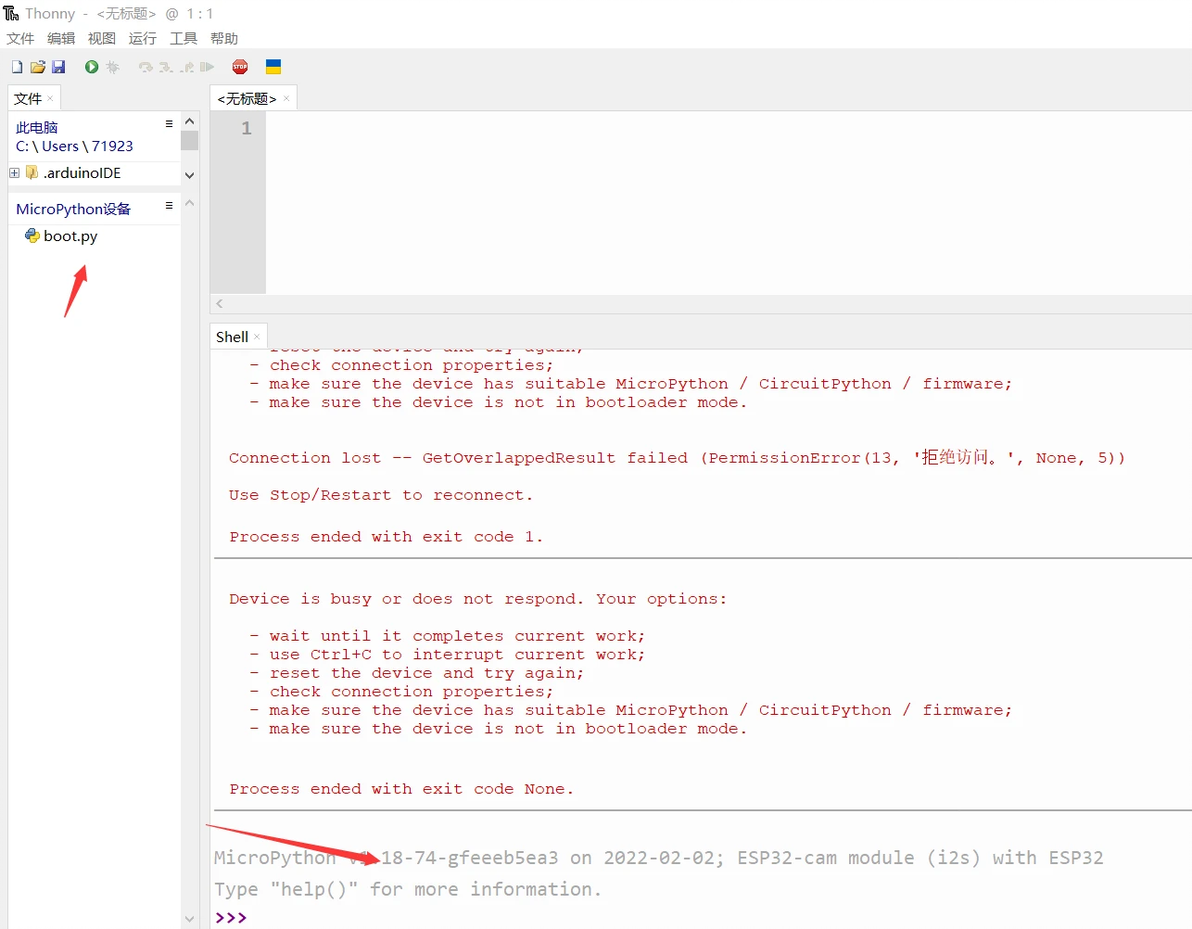Open the 工具 menu
Image resolution: width=1192 pixels, height=929 pixels.
183,38
